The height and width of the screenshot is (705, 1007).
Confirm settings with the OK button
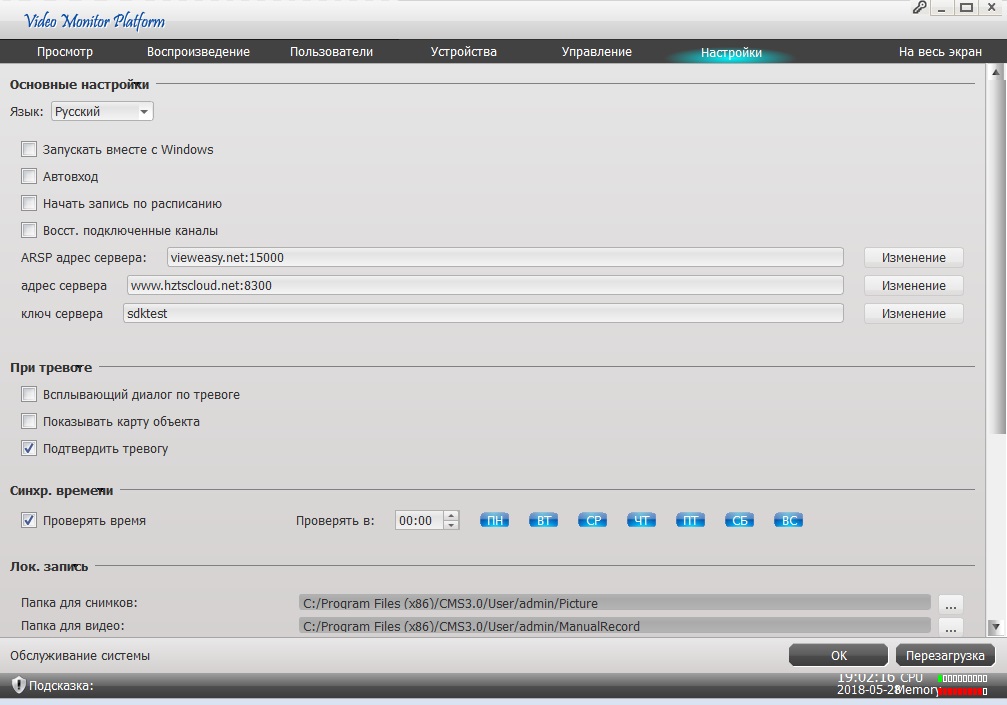click(x=838, y=656)
